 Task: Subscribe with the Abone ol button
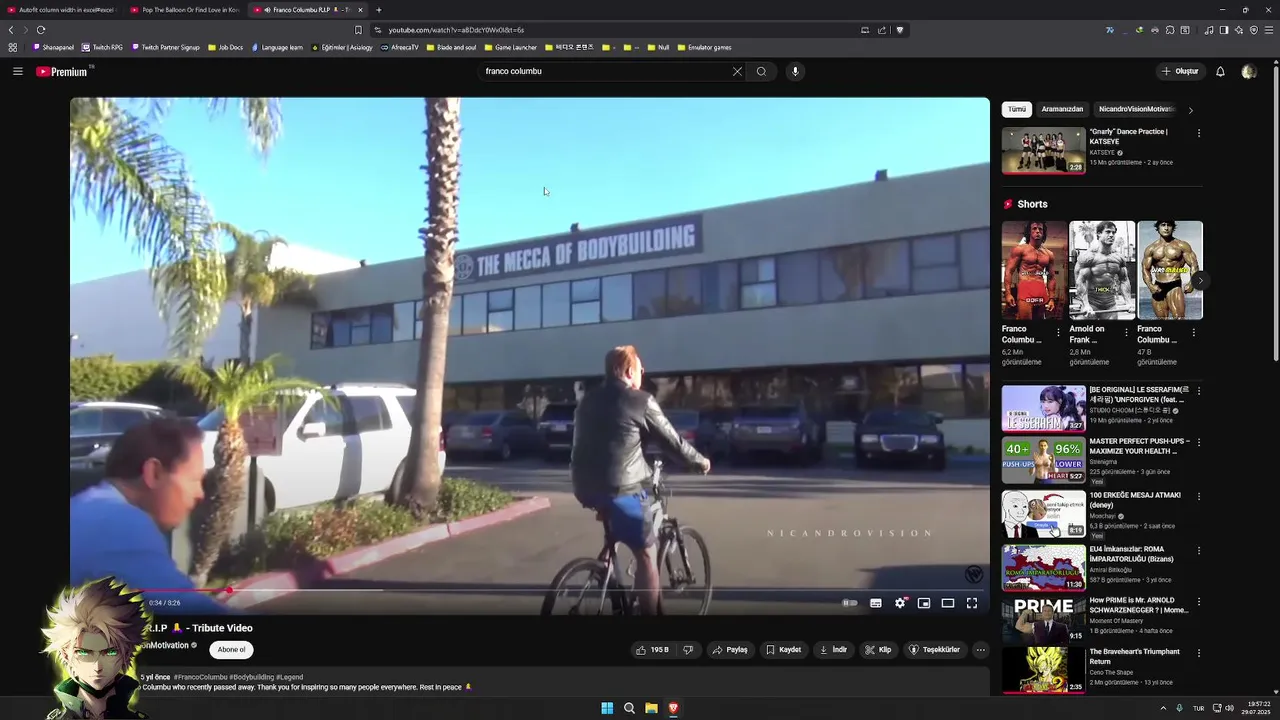tap(231, 650)
